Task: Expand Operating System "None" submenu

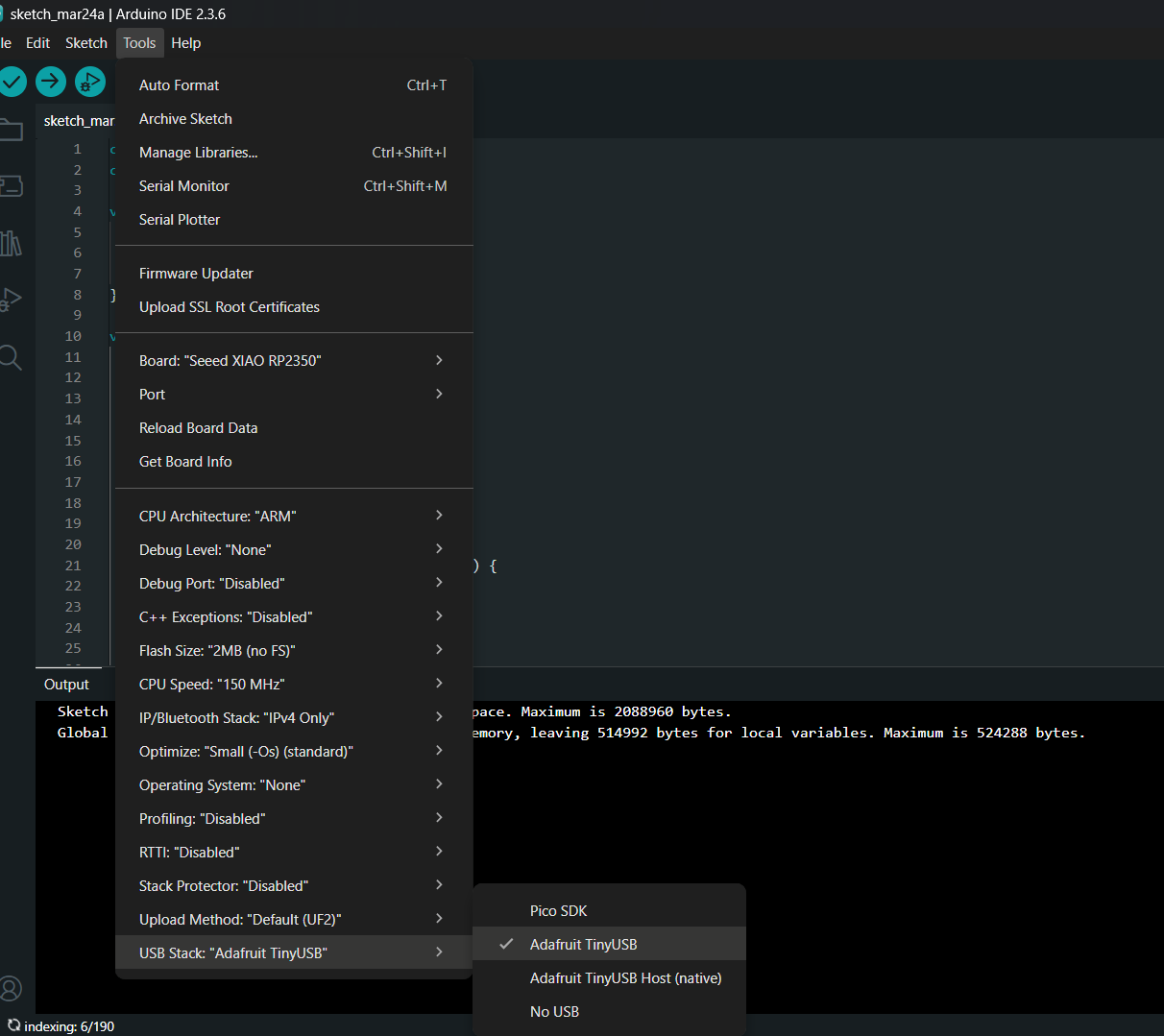Action: tap(293, 784)
